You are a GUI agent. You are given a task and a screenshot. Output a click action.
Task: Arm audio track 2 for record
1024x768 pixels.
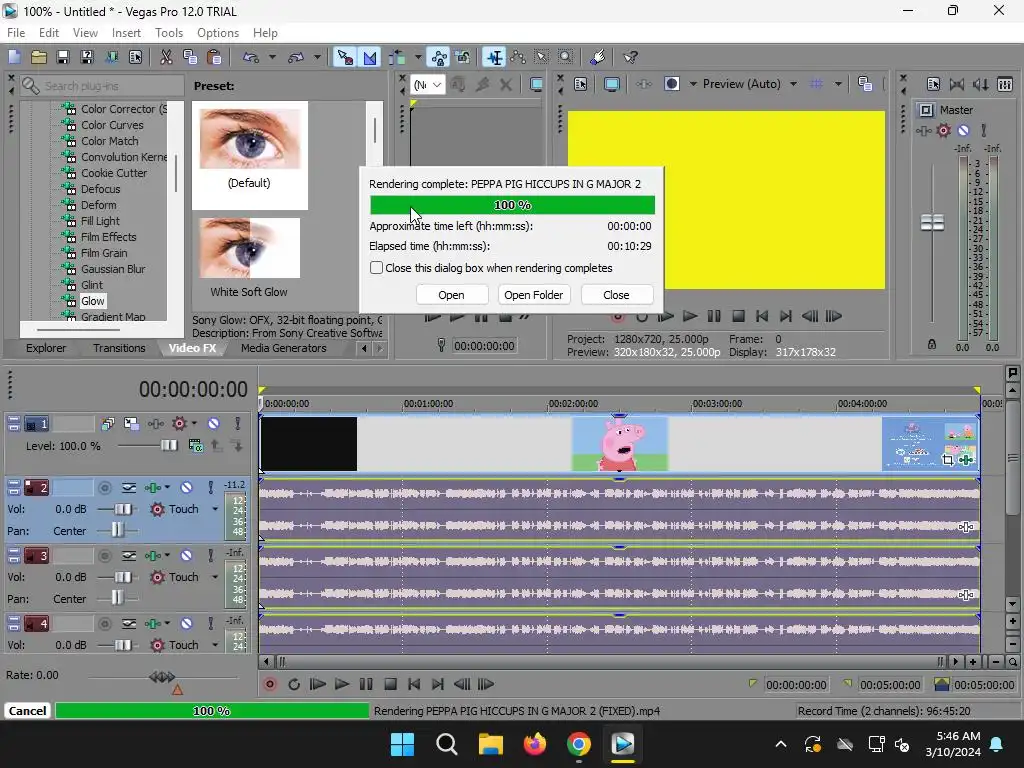coord(104,488)
